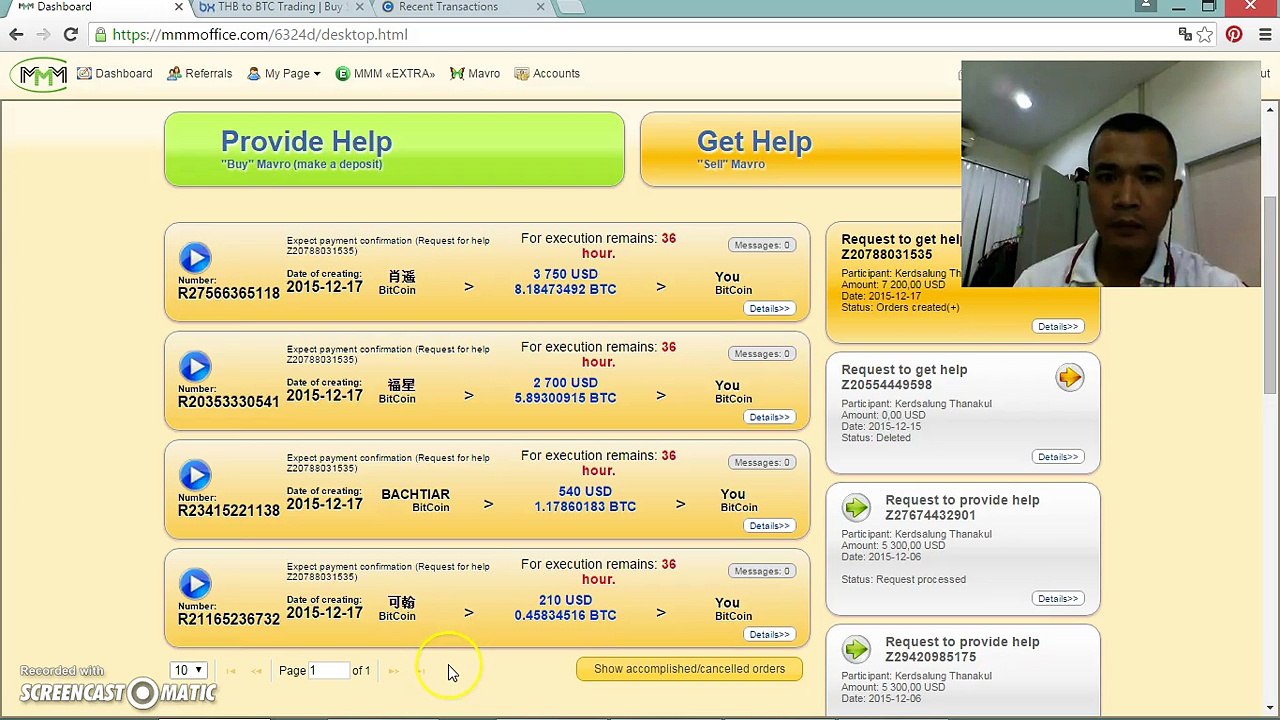Viewport: 1280px width, 720px height.
Task: Open the Referrals nav item
Action: tap(199, 73)
